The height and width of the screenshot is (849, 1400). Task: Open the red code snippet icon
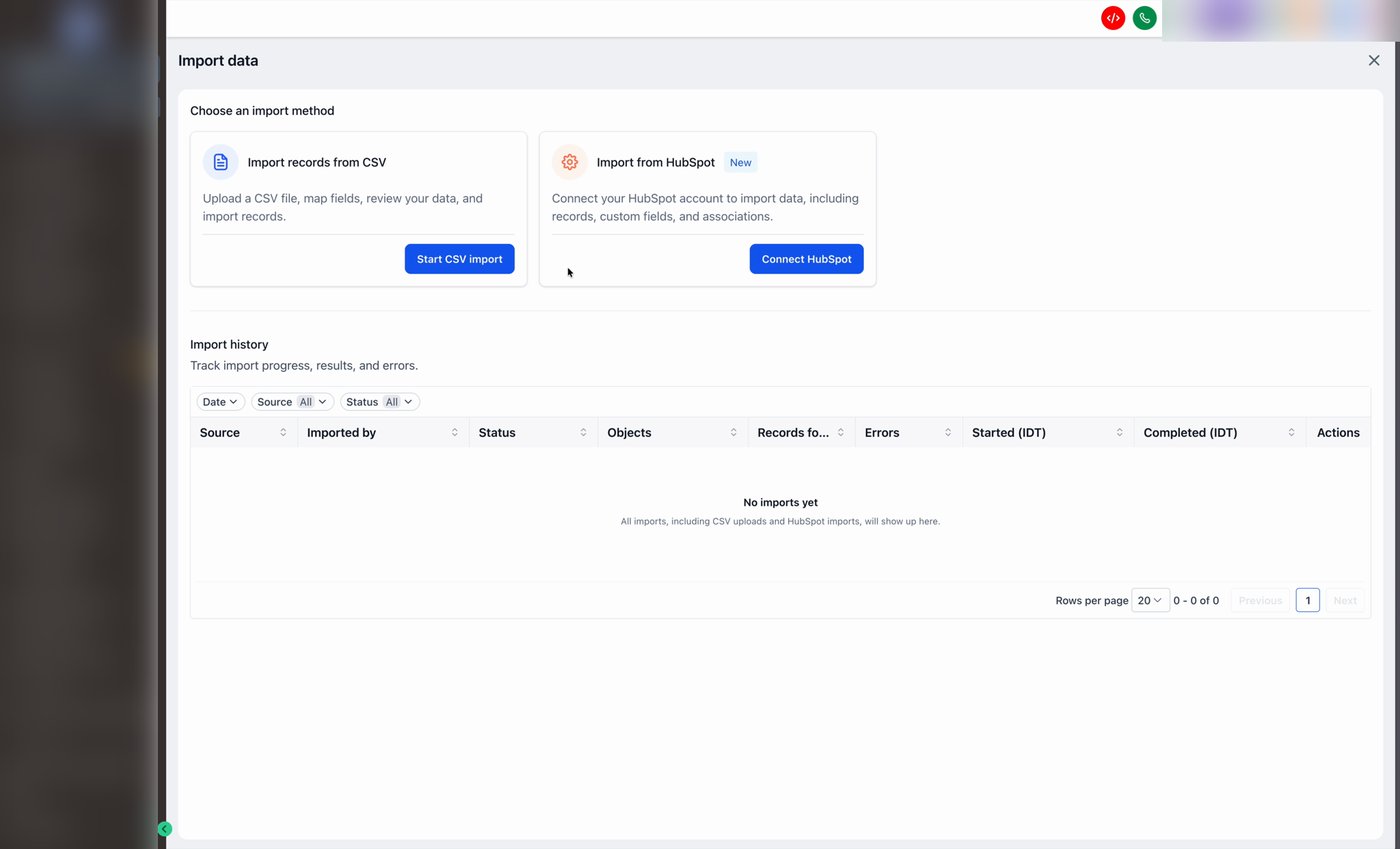(x=1112, y=17)
